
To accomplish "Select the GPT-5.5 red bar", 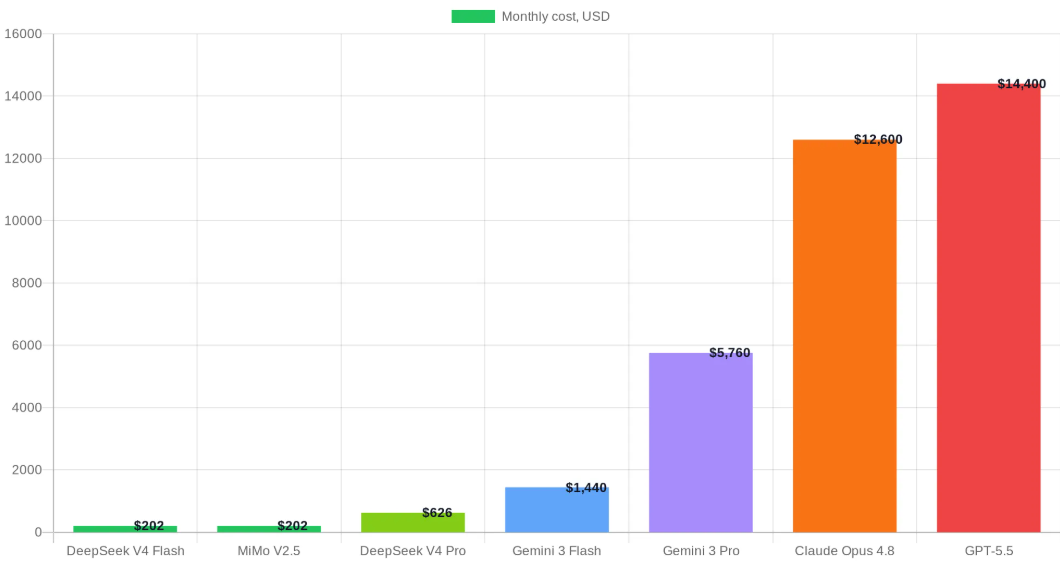I will coord(989,308).
